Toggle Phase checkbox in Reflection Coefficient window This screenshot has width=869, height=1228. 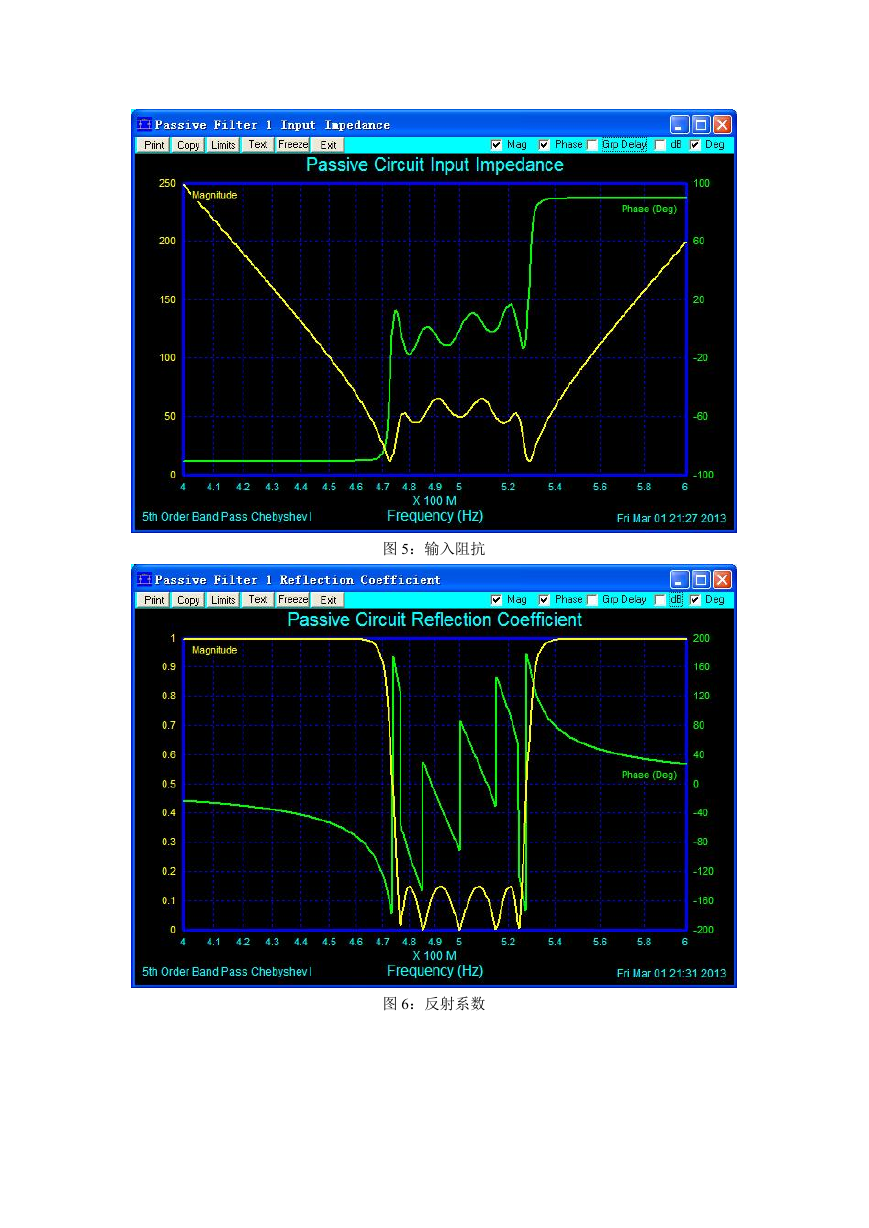[544, 600]
